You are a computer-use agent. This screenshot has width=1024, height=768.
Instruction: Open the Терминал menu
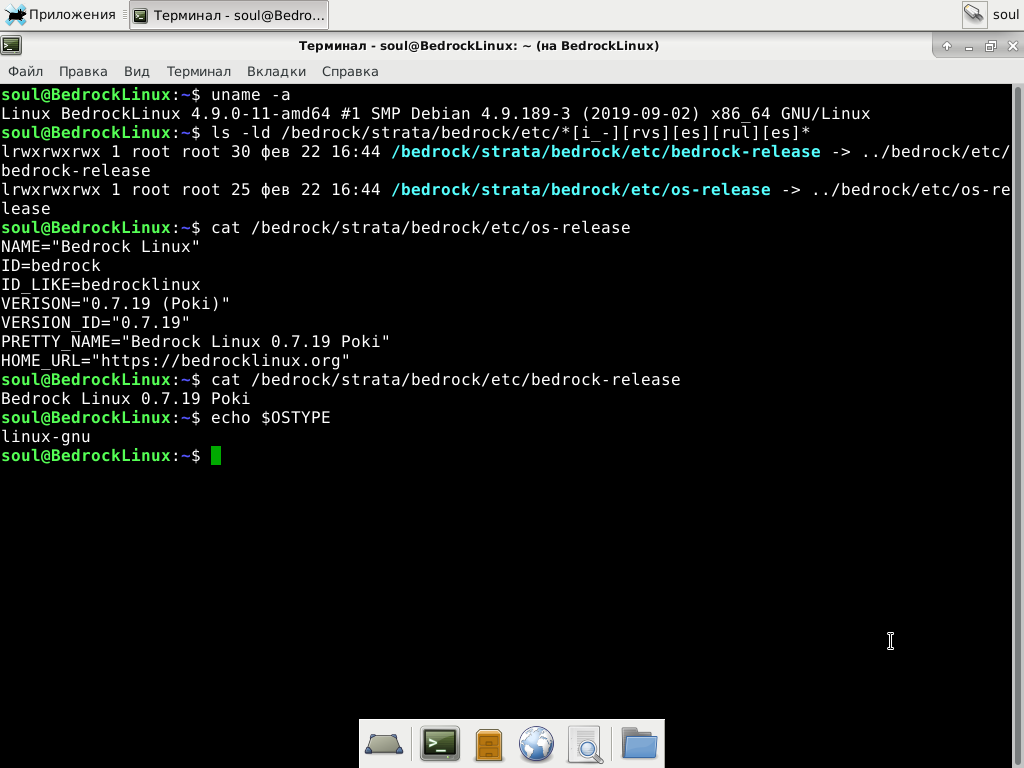point(199,71)
